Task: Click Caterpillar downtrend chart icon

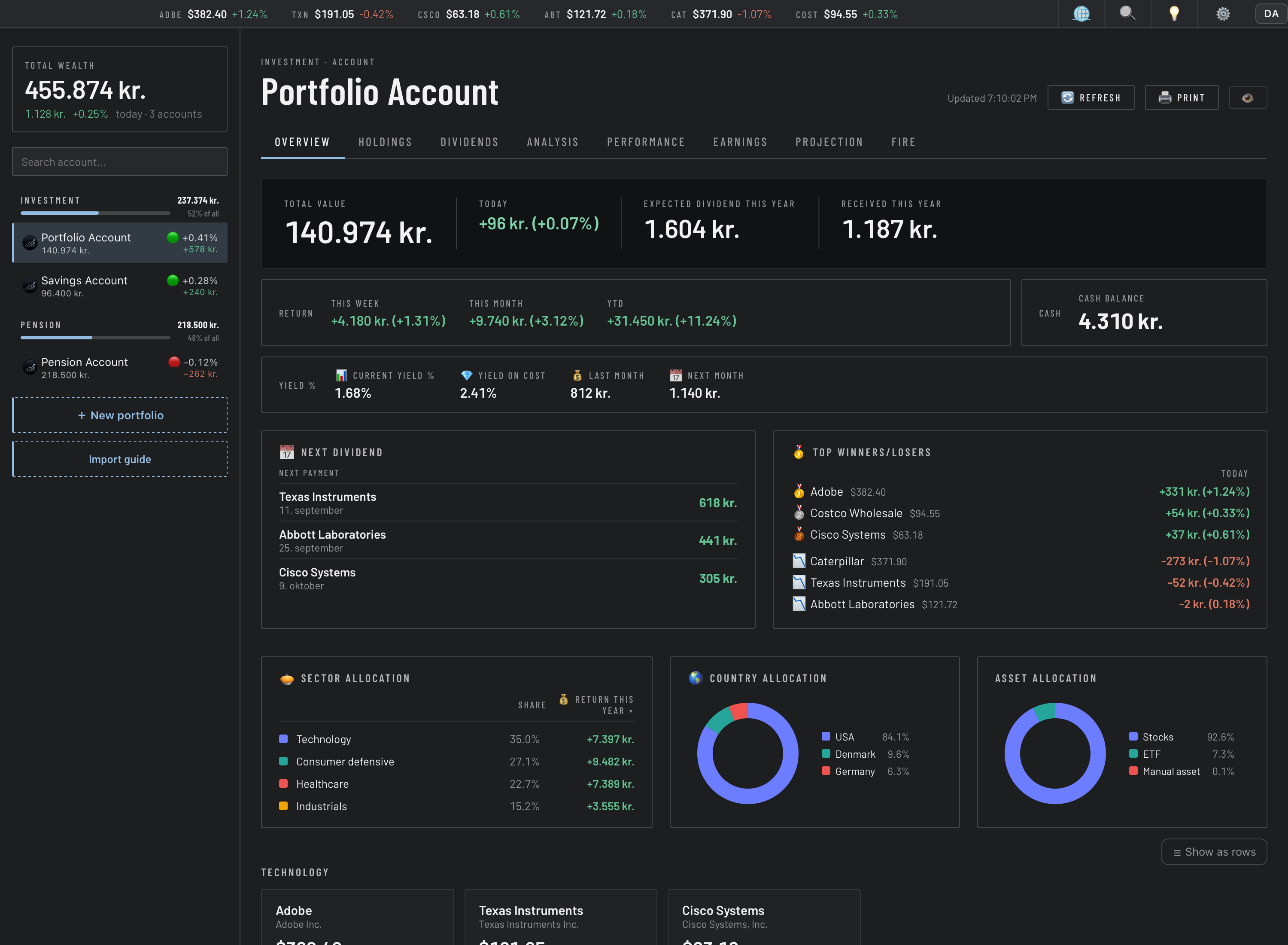Action: (799, 561)
